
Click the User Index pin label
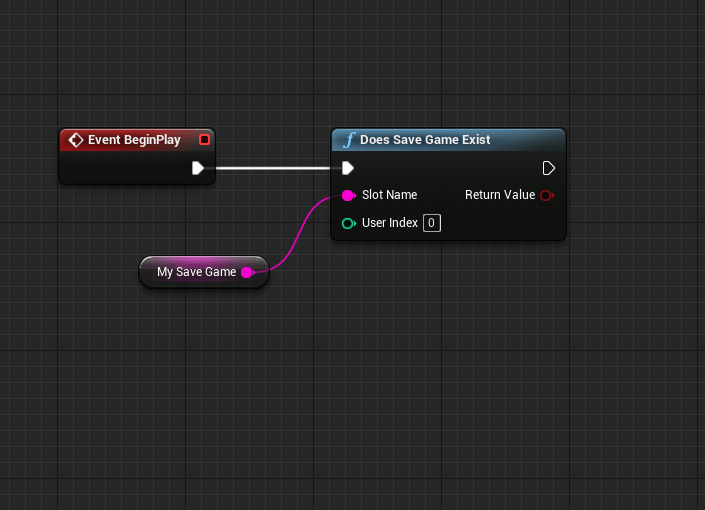(390, 223)
